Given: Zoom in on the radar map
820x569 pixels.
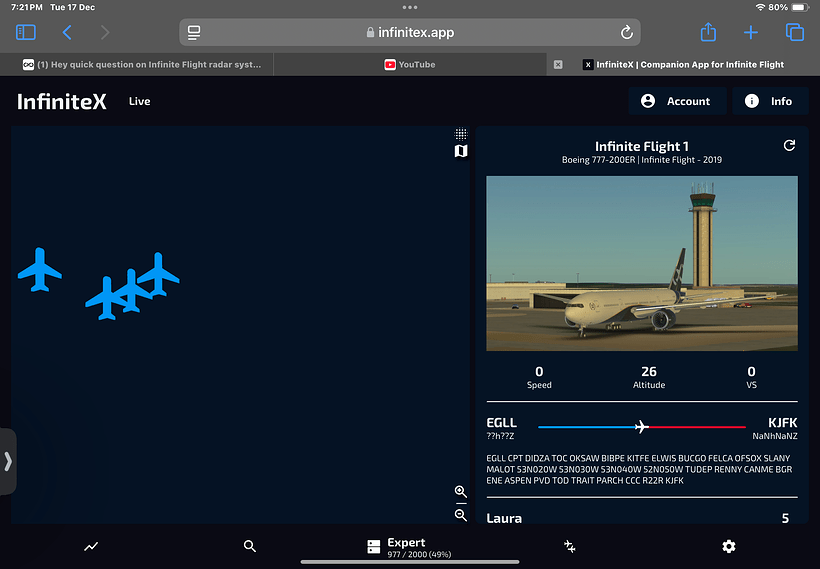Looking at the screenshot, I should click(461, 492).
